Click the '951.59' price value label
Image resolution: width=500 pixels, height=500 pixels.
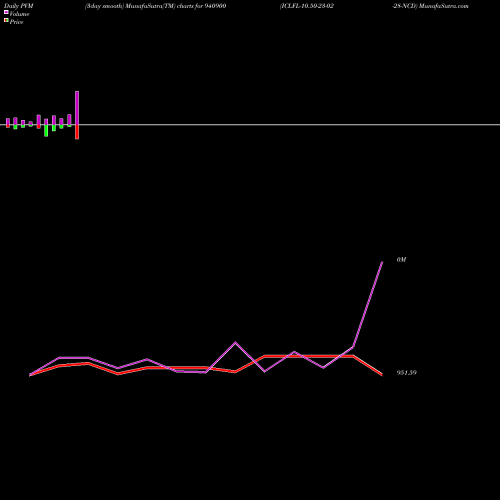(x=407, y=373)
